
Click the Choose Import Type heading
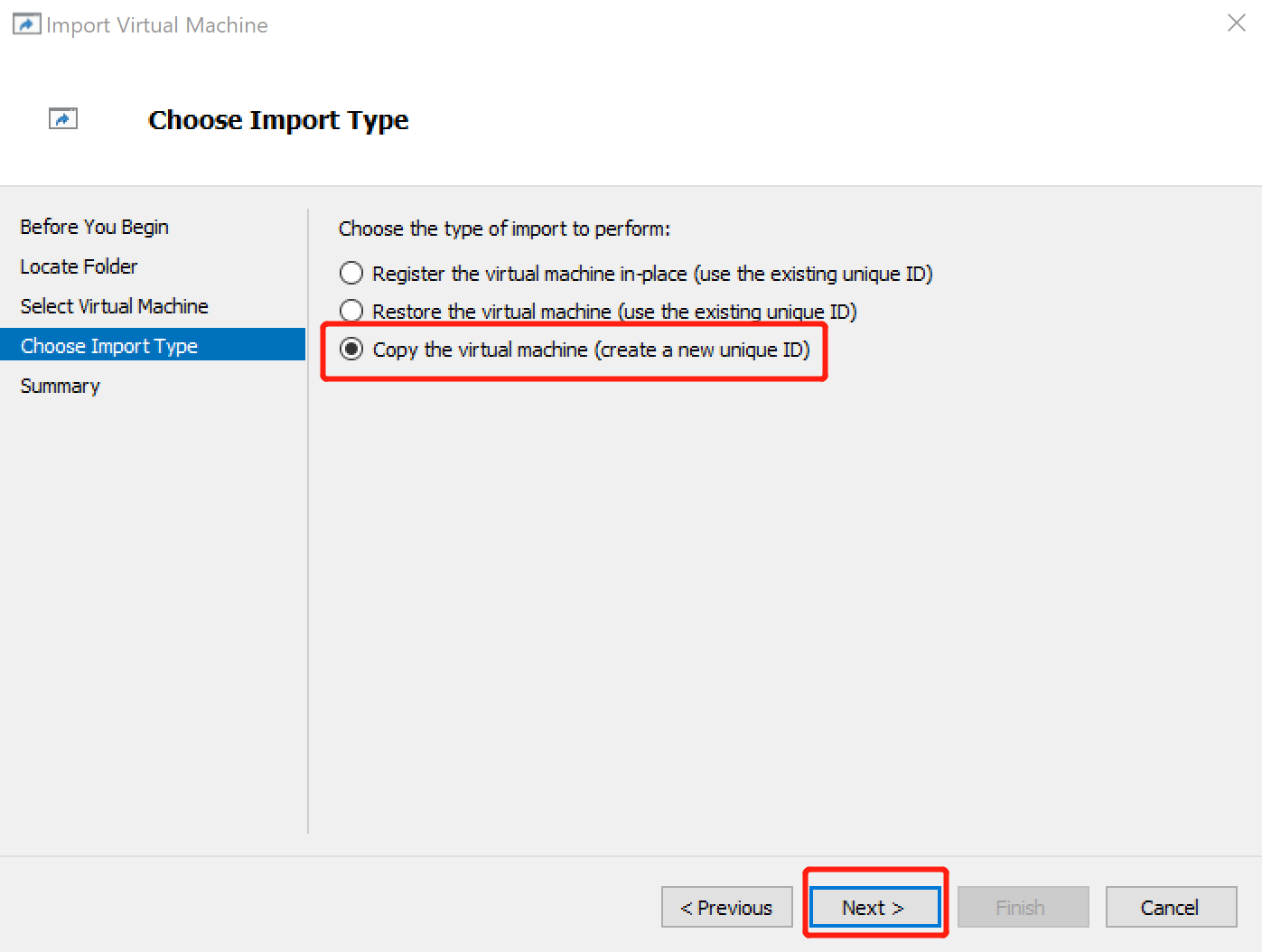point(278,119)
